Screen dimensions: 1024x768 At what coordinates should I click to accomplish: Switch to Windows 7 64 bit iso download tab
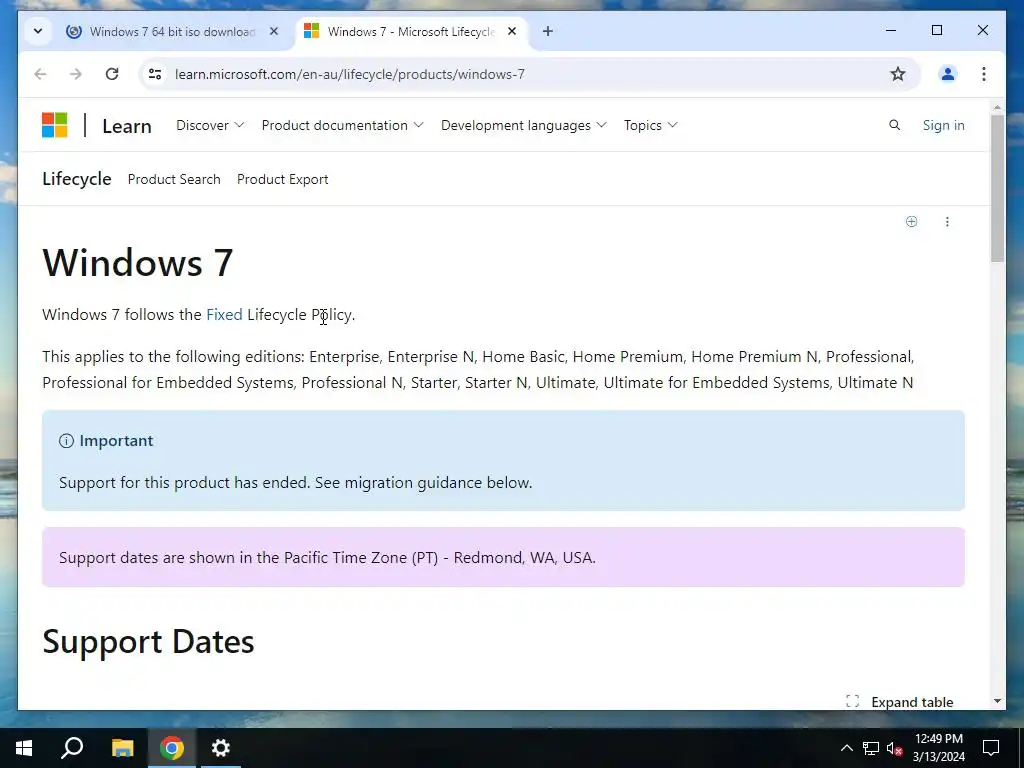pos(172,31)
